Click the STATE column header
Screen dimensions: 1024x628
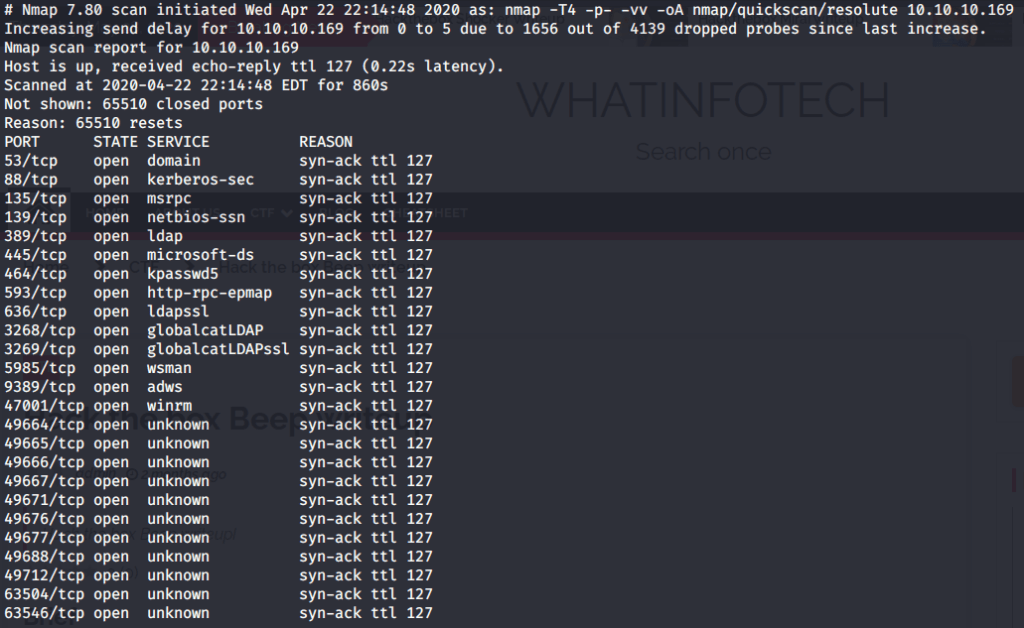pyautogui.click(x=115, y=142)
